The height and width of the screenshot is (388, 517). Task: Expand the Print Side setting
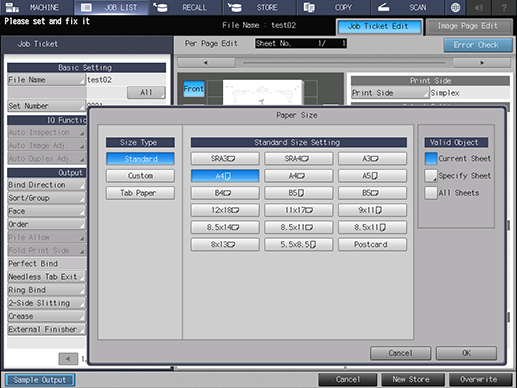click(390, 93)
